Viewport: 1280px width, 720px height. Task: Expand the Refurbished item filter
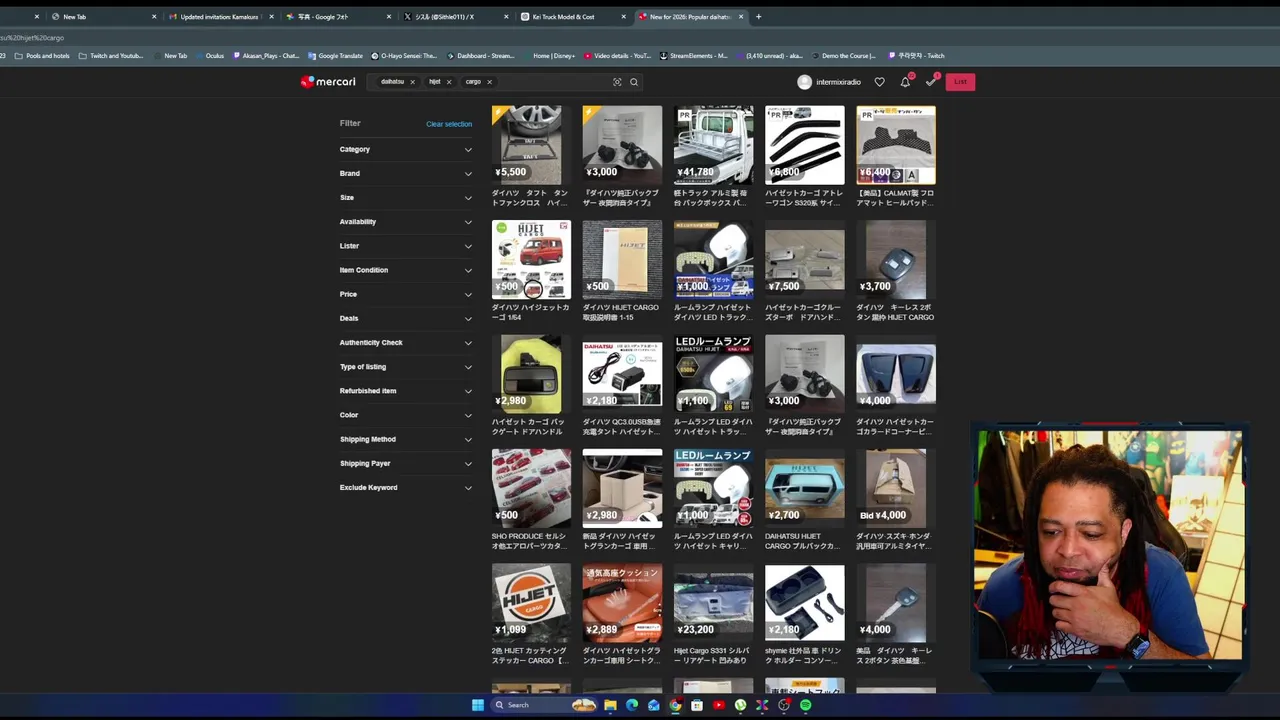405,391
